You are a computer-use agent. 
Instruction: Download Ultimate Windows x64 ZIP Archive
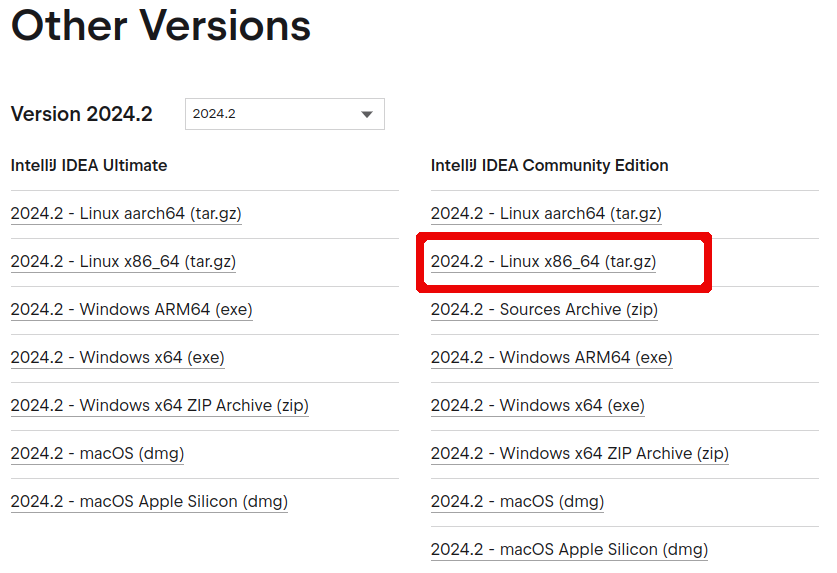159,406
